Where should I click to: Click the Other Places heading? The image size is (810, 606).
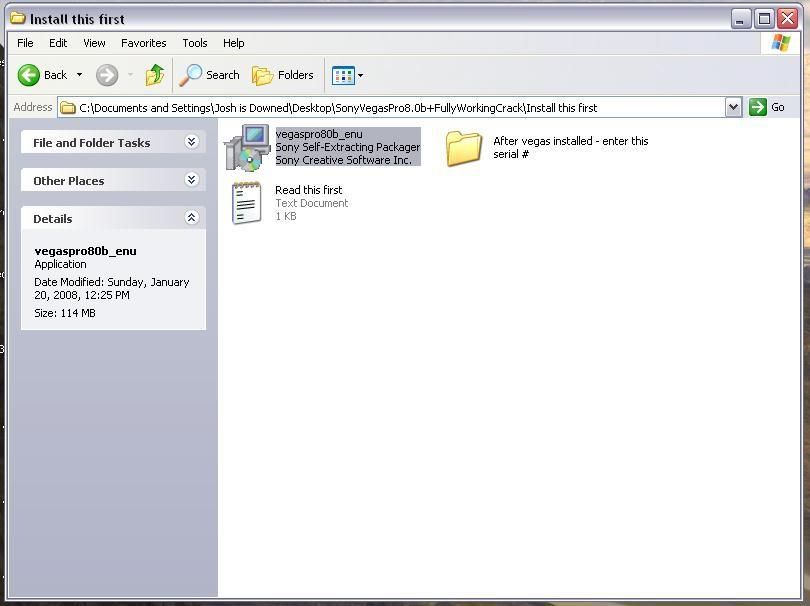click(69, 181)
